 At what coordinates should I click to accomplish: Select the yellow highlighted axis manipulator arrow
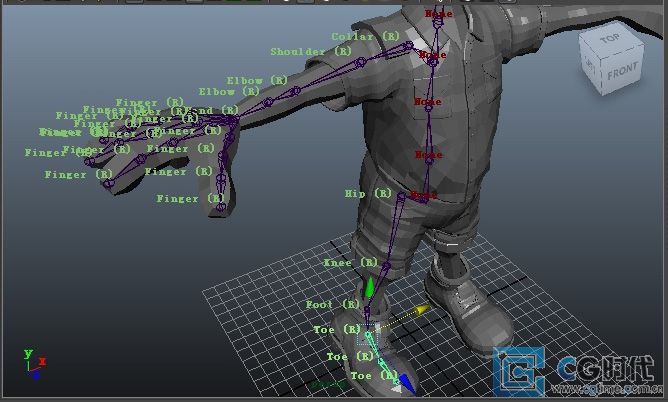[x=422, y=309]
